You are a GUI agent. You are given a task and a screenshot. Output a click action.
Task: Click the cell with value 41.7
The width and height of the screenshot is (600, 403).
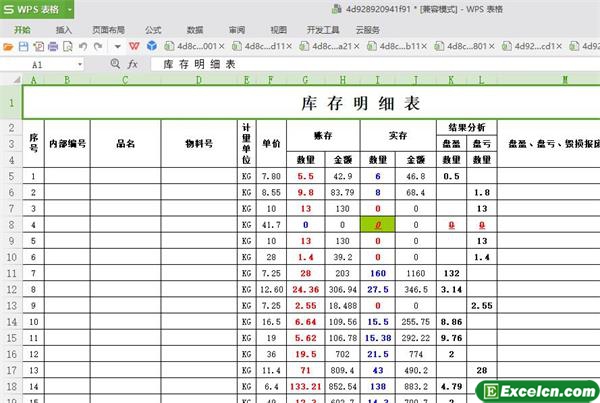271,225
